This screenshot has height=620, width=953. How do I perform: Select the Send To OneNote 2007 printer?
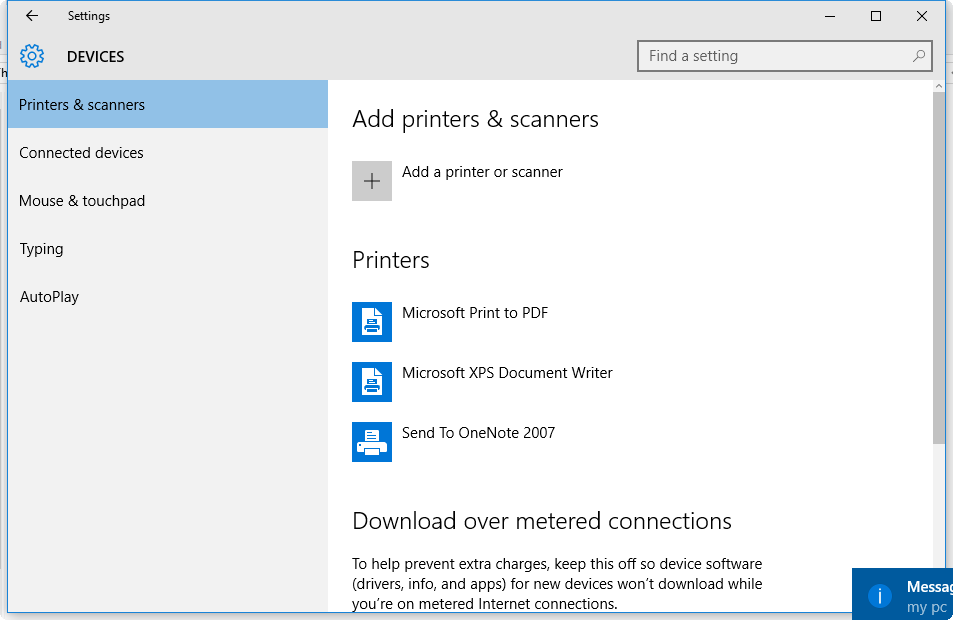[476, 432]
